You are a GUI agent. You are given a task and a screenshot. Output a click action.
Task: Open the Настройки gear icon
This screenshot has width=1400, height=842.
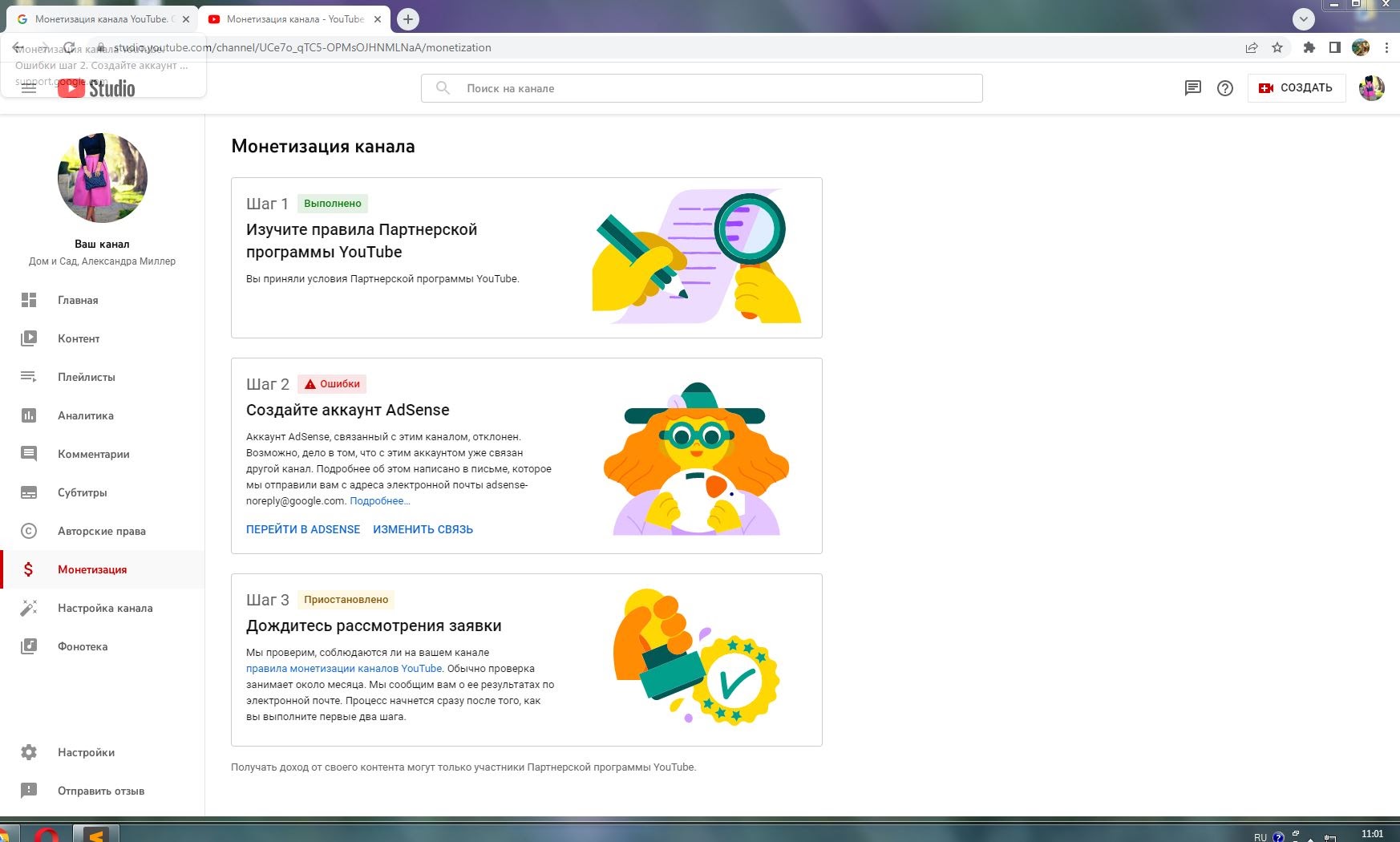pyautogui.click(x=29, y=752)
